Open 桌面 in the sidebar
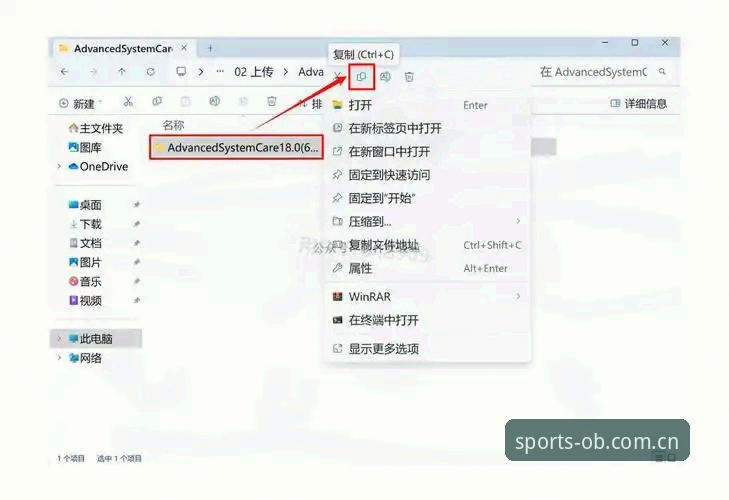Image resolution: width=729 pixels, height=500 pixels. 85,205
